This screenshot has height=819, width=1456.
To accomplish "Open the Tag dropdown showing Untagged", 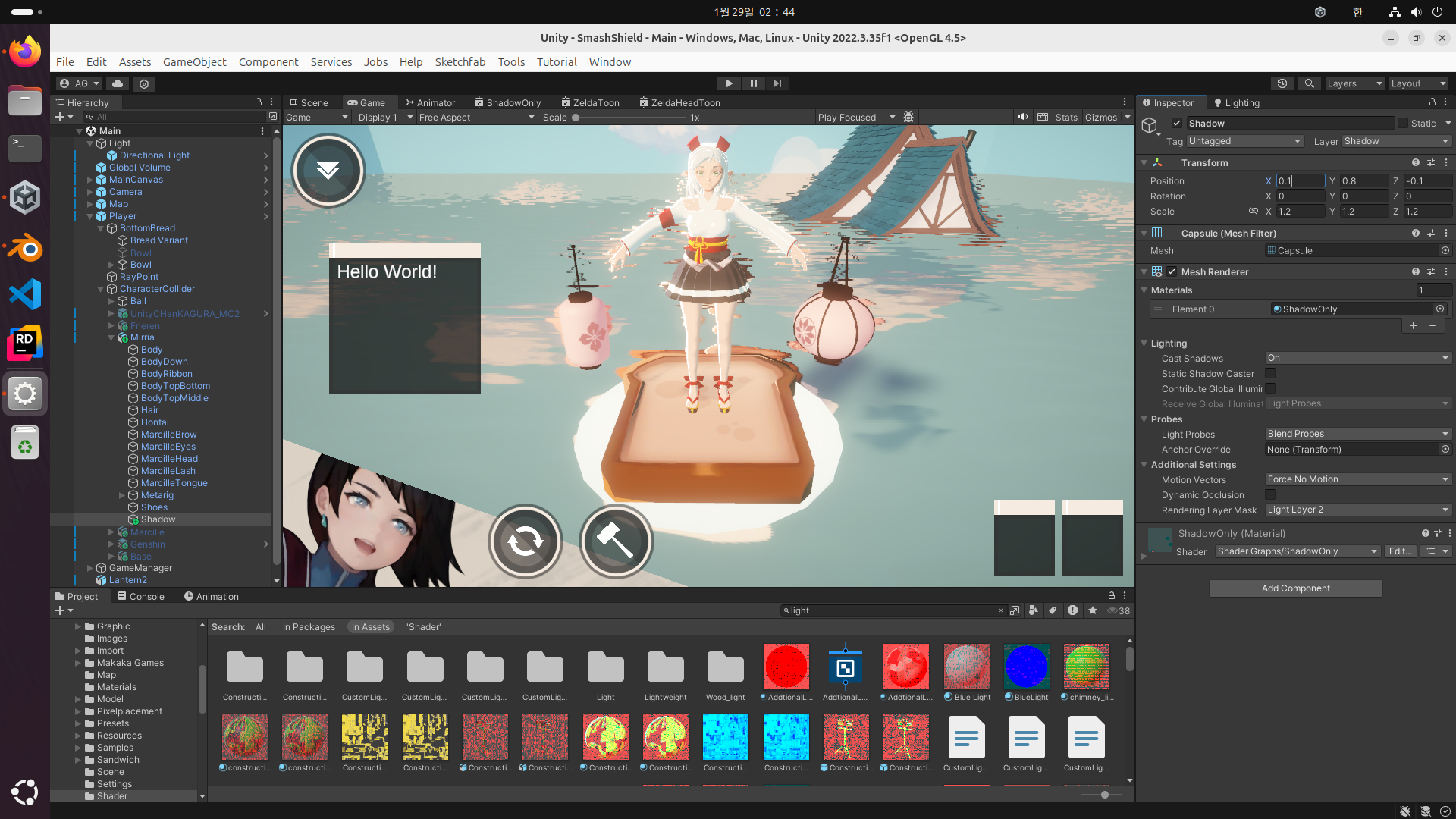I will pos(1245,141).
